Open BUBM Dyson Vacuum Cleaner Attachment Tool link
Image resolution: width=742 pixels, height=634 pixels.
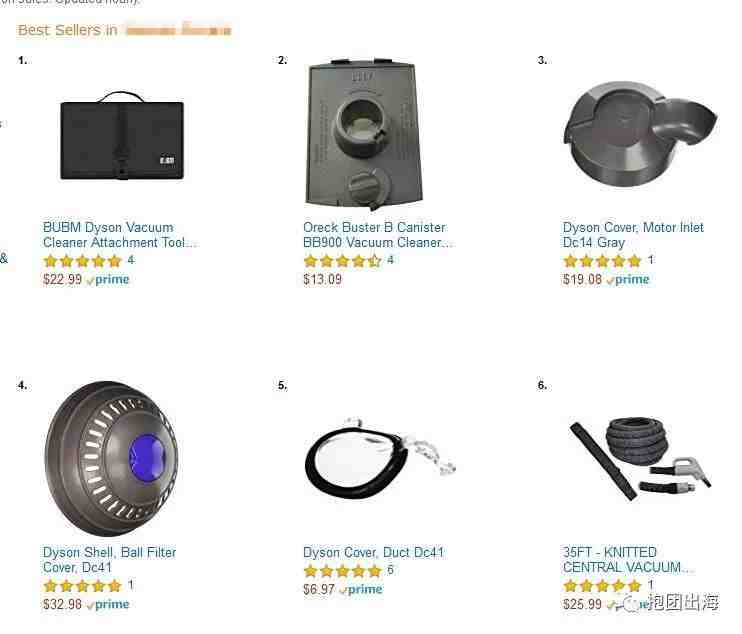(x=119, y=235)
